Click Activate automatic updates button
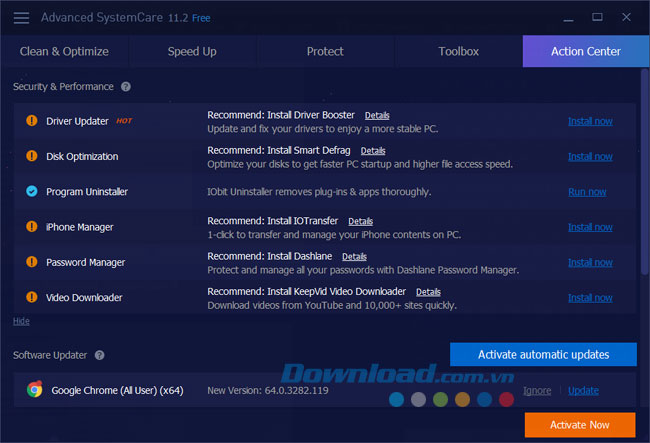This screenshot has width=650, height=443. pyautogui.click(x=543, y=355)
